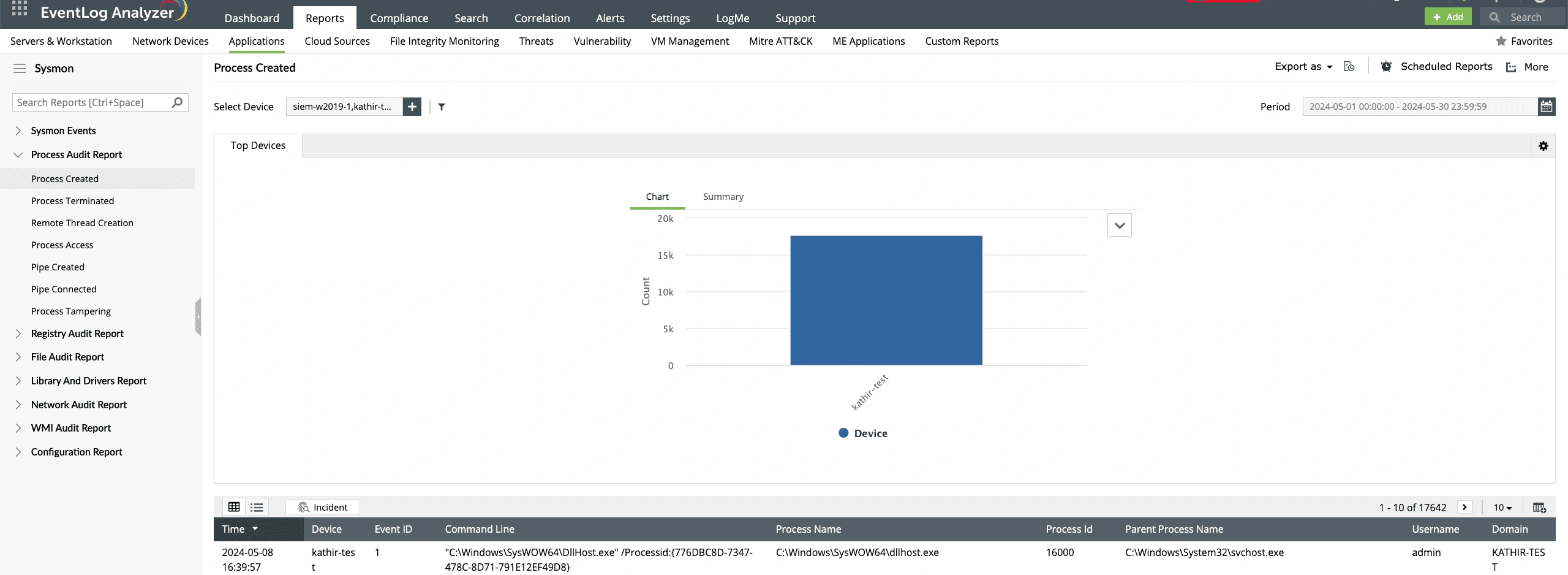The width and height of the screenshot is (1568, 575).
Task: Click the Select Device field
Action: [344, 107]
